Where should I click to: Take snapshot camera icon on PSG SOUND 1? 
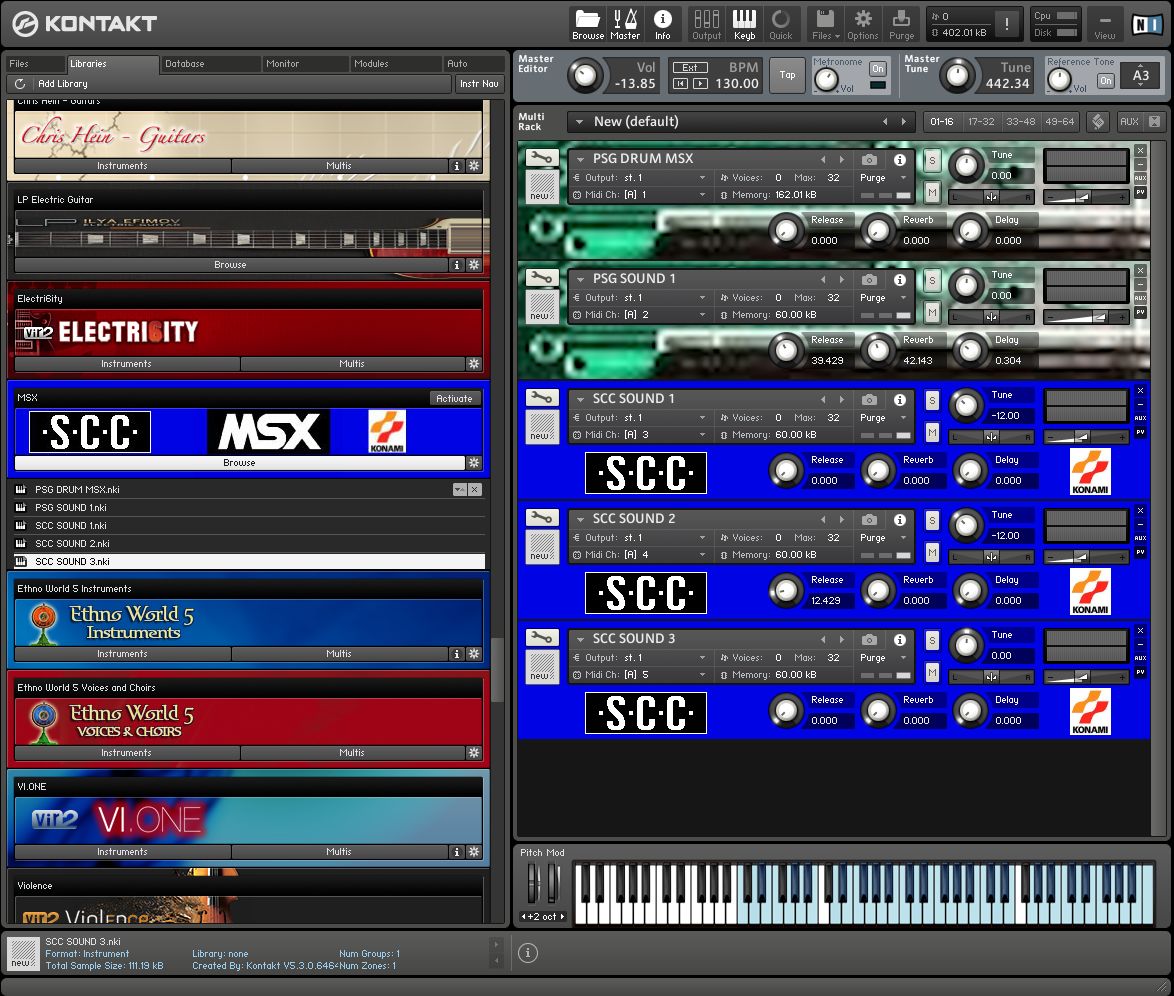pos(869,279)
